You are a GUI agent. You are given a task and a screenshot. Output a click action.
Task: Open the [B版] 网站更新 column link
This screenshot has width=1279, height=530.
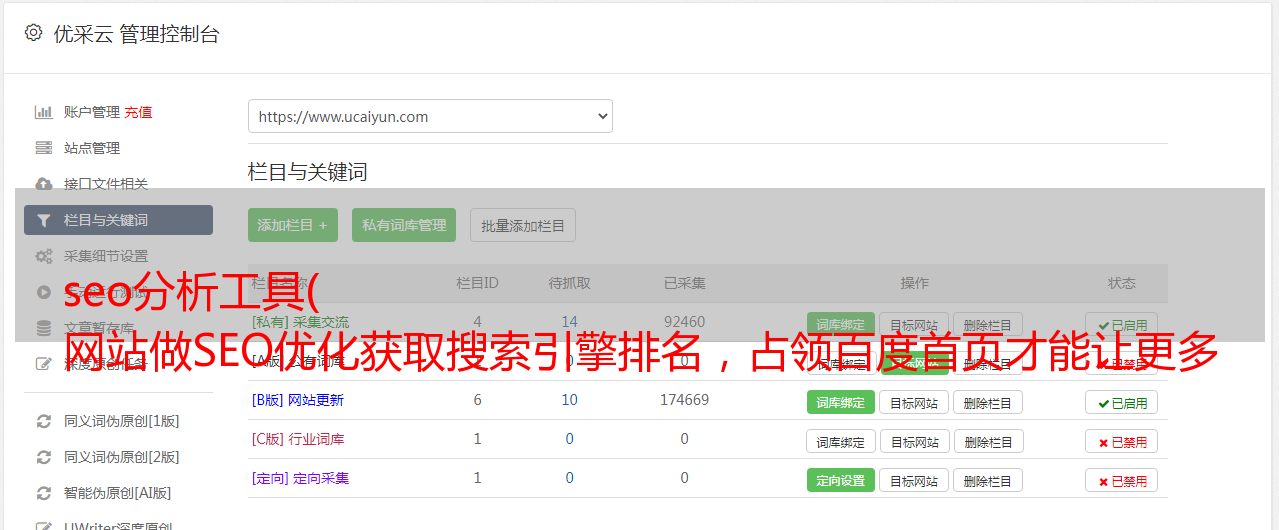(x=298, y=400)
